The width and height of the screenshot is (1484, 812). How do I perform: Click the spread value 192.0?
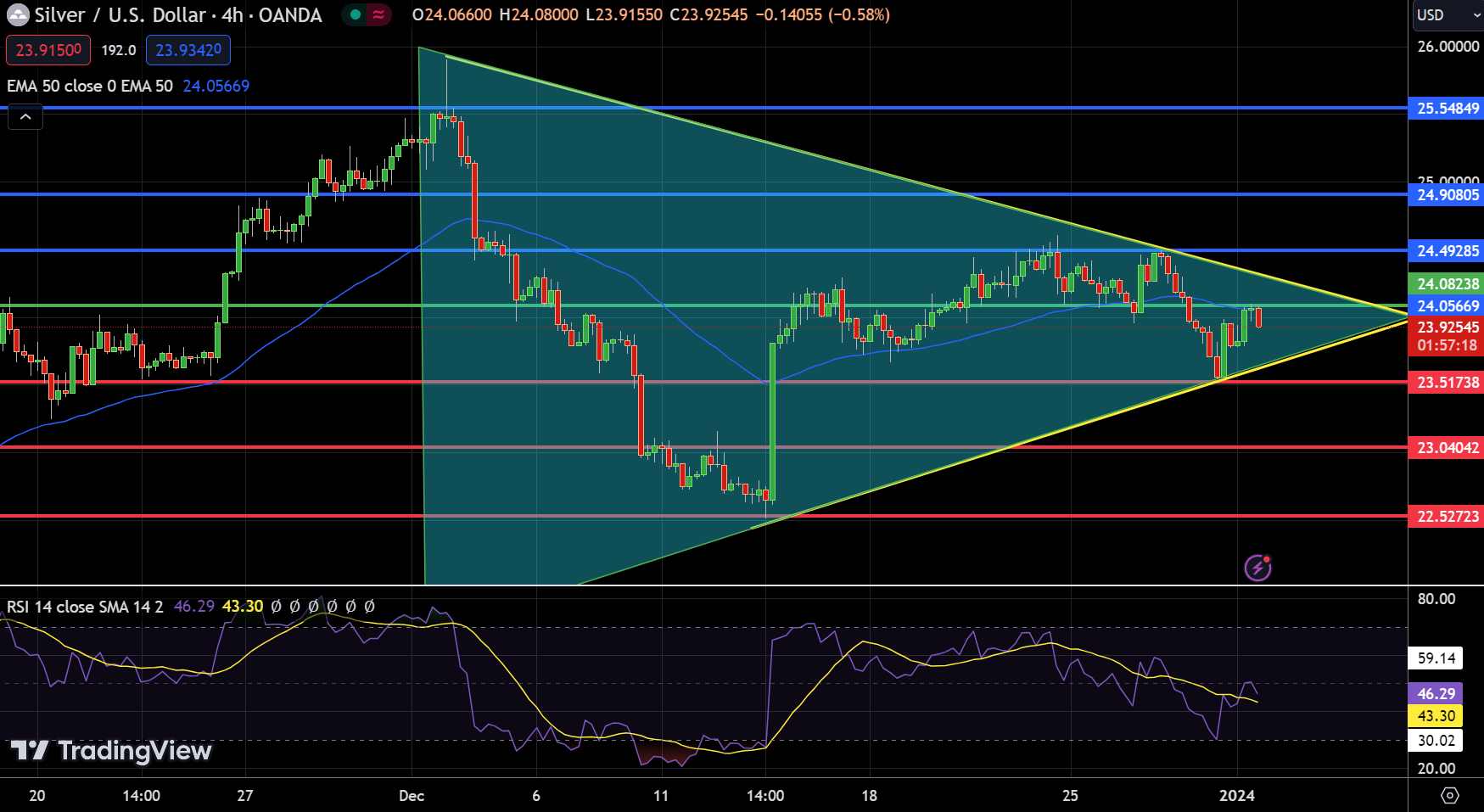coord(119,50)
